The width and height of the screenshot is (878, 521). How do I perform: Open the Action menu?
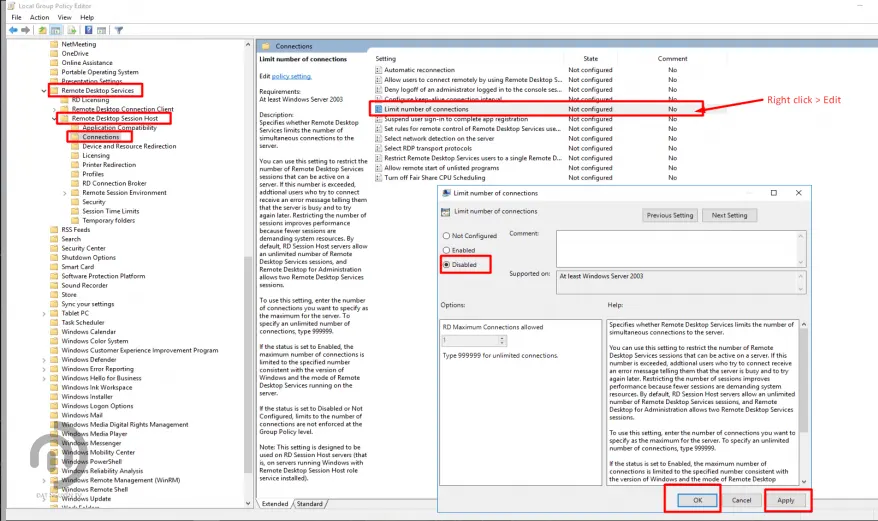coord(39,17)
